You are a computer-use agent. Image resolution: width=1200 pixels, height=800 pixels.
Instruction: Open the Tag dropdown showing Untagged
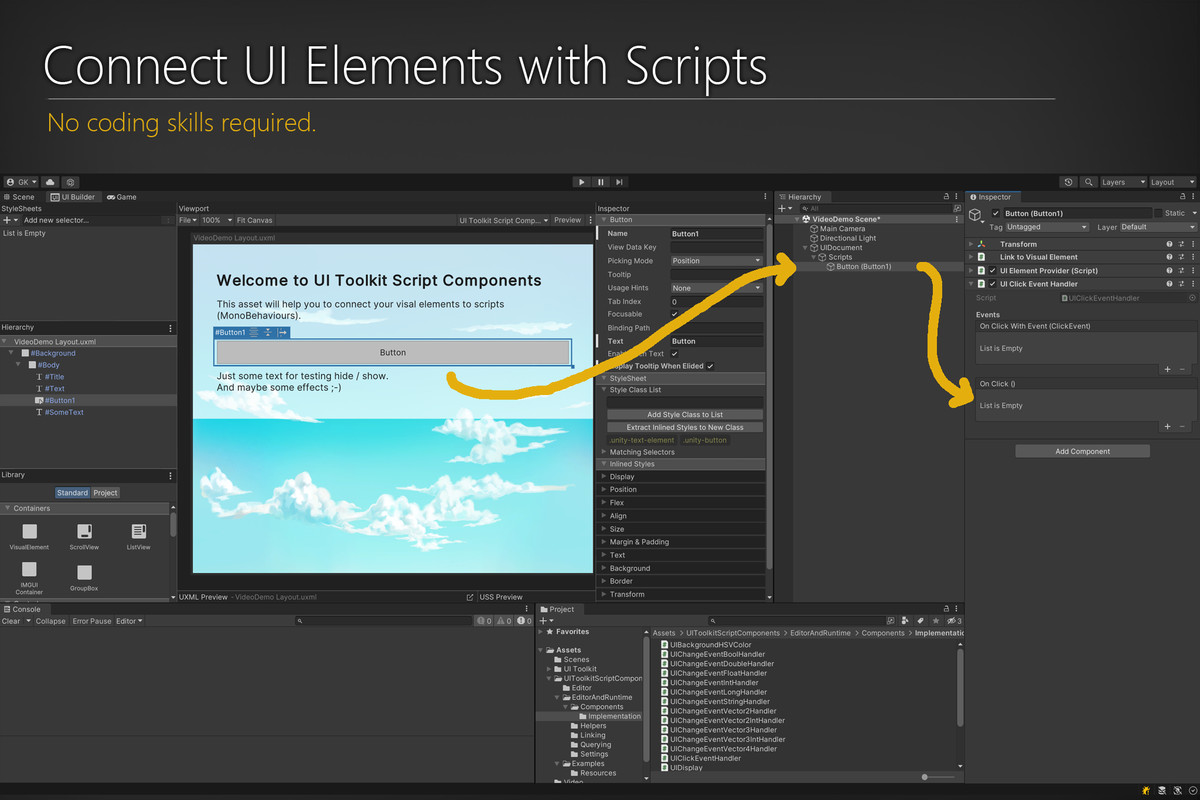click(x=1046, y=227)
